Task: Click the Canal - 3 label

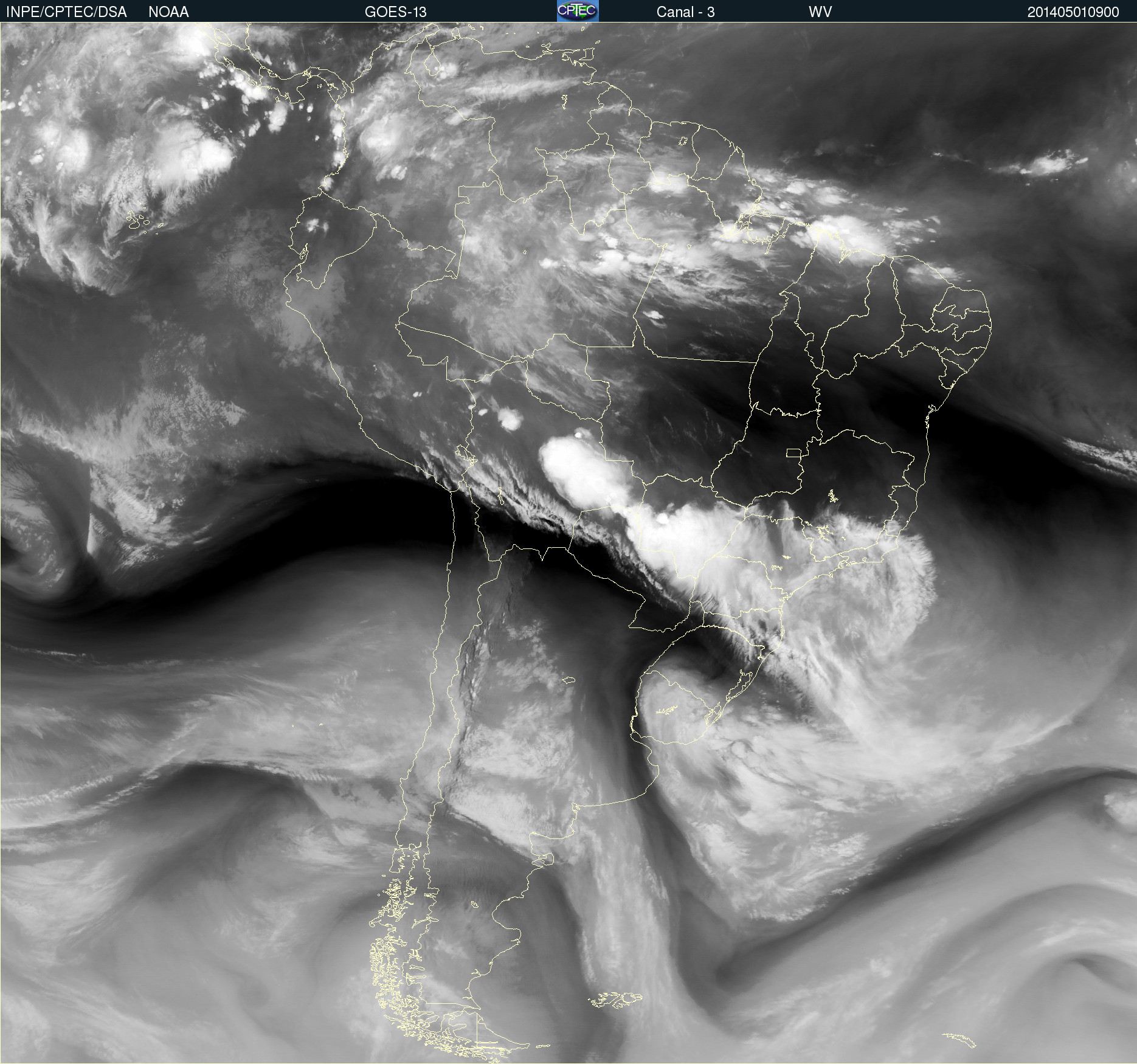Action: [685, 12]
